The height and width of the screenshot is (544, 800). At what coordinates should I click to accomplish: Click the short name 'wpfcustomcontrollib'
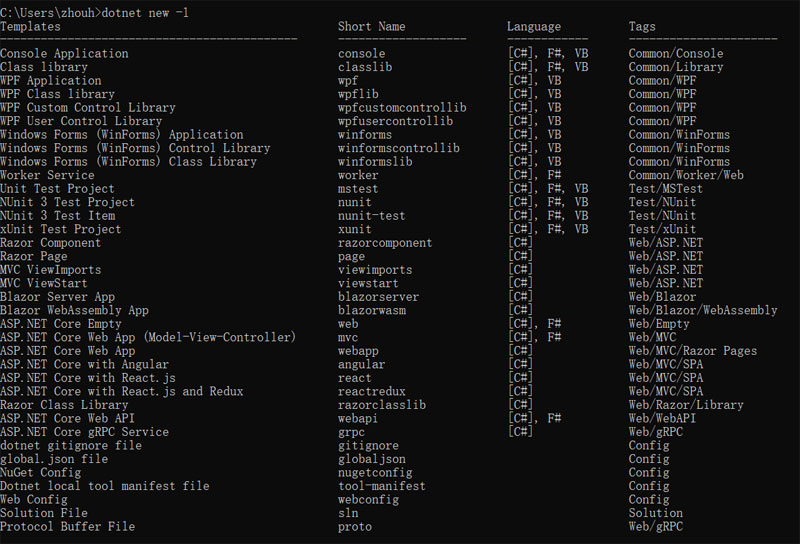coord(402,108)
